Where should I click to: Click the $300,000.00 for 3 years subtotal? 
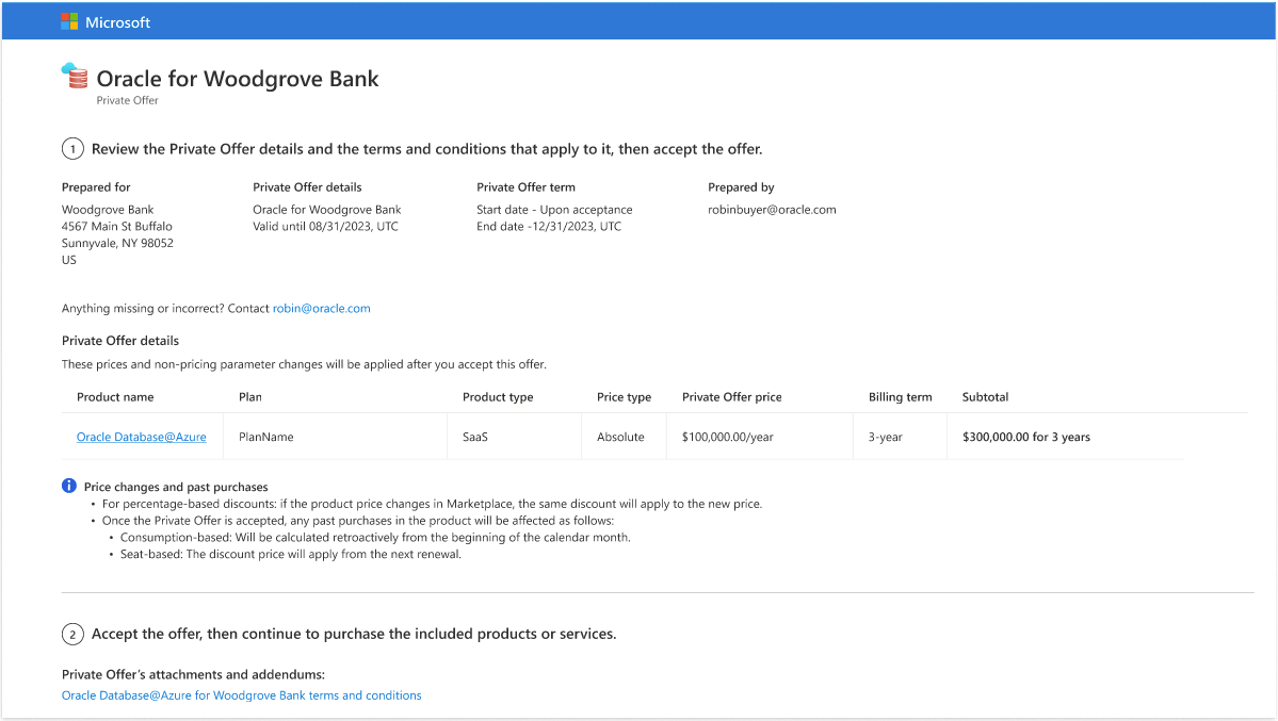[x=1025, y=437]
